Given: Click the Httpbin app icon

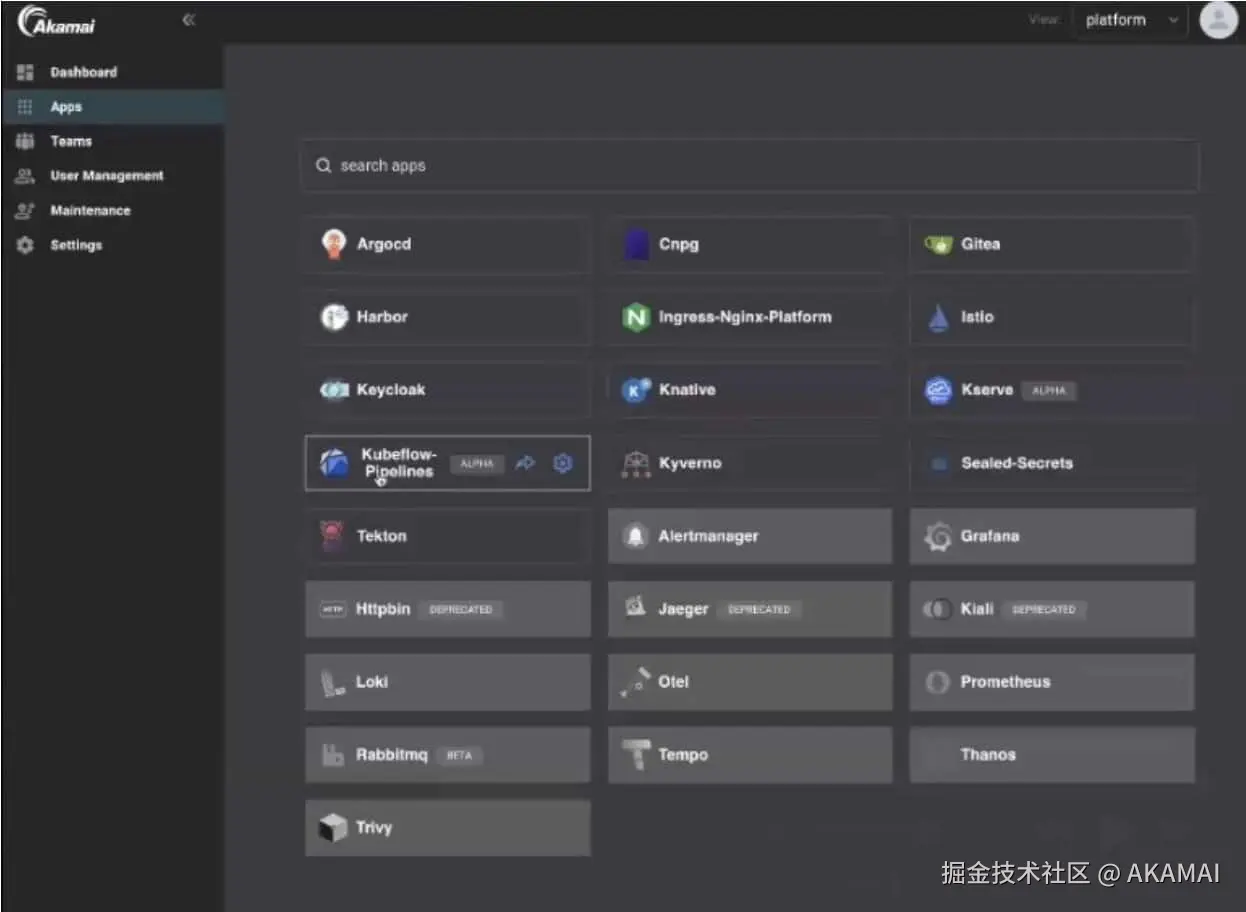Looking at the screenshot, I should [333, 609].
